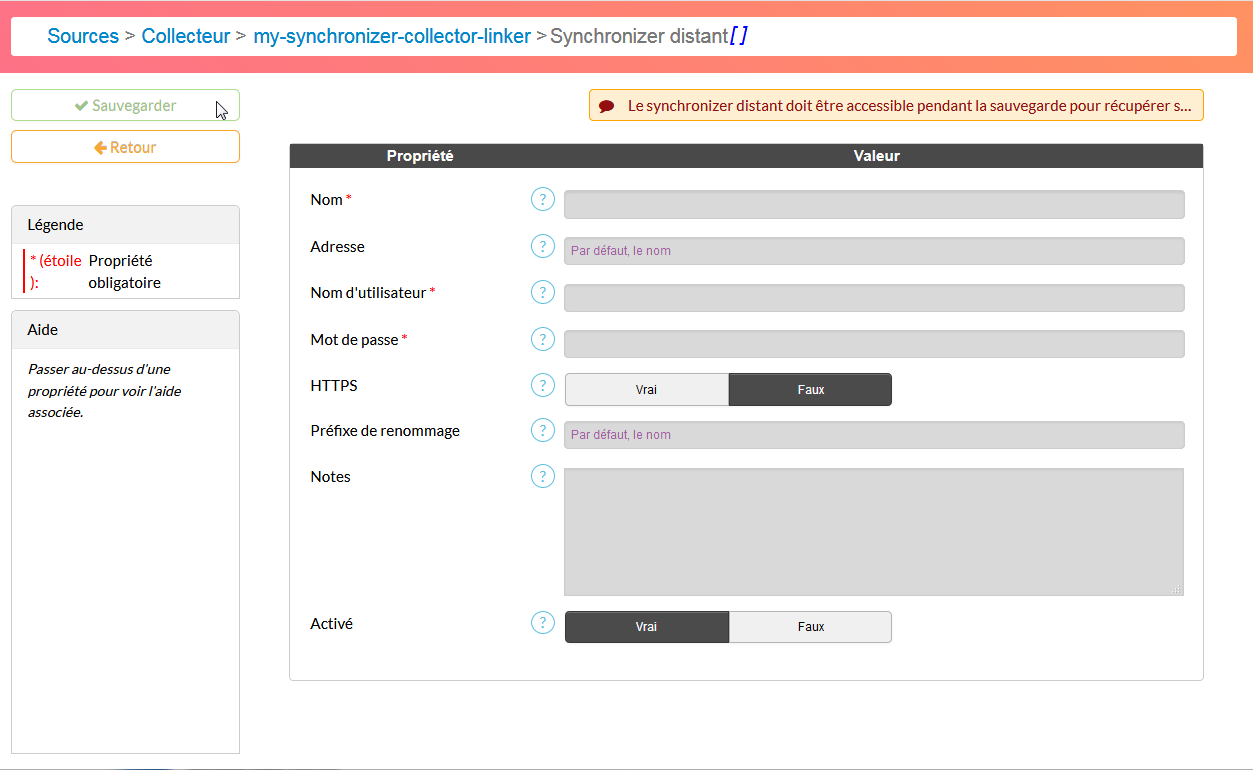Screen dimensions: 1253x770
Task: Open help for Nom d'utilisateur field
Action: point(542,292)
